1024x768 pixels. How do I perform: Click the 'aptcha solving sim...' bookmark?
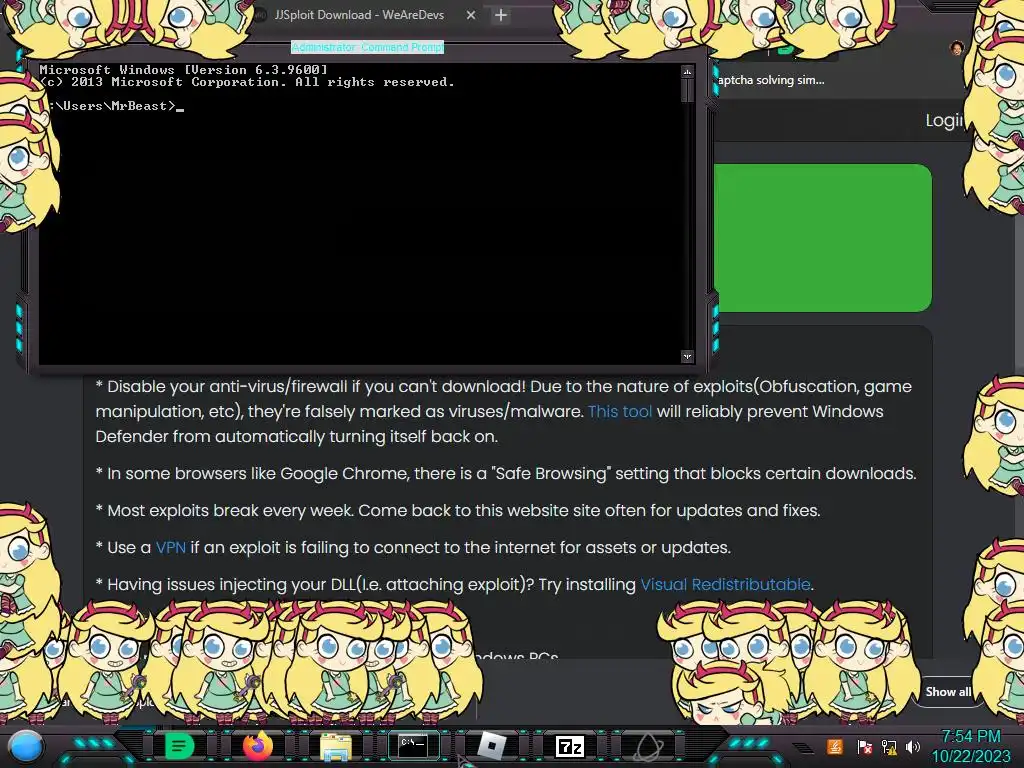(x=771, y=80)
